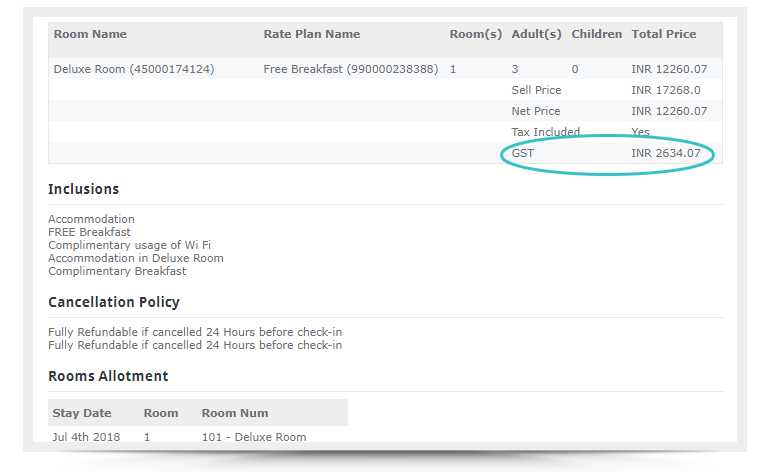The height and width of the screenshot is (472, 770).
Task: Click the Sell Price label
Action: pyautogui.click(x=536, y=90)
